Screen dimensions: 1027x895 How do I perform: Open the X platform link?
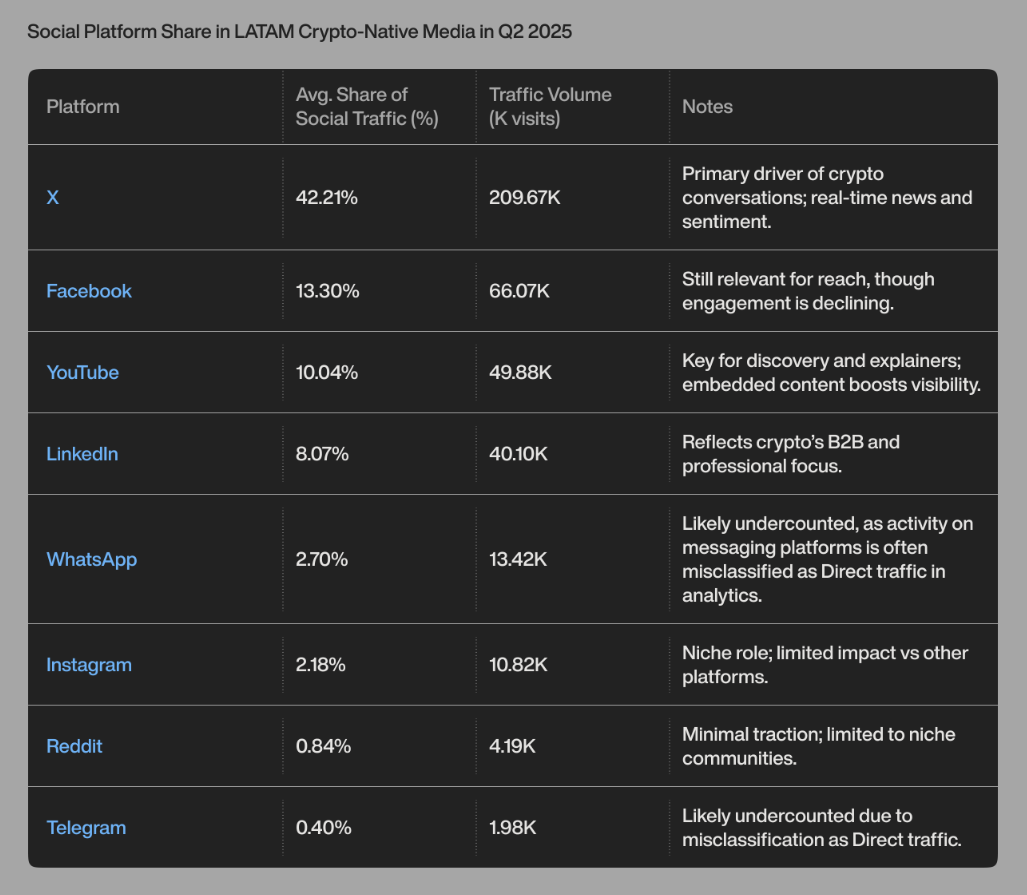[53, 198]
